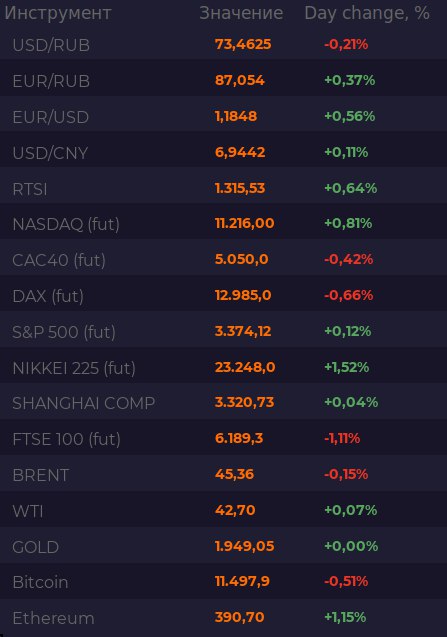447x637 pixels.
Task: Click the EUR/USD pair label
Action: (51, 117)
